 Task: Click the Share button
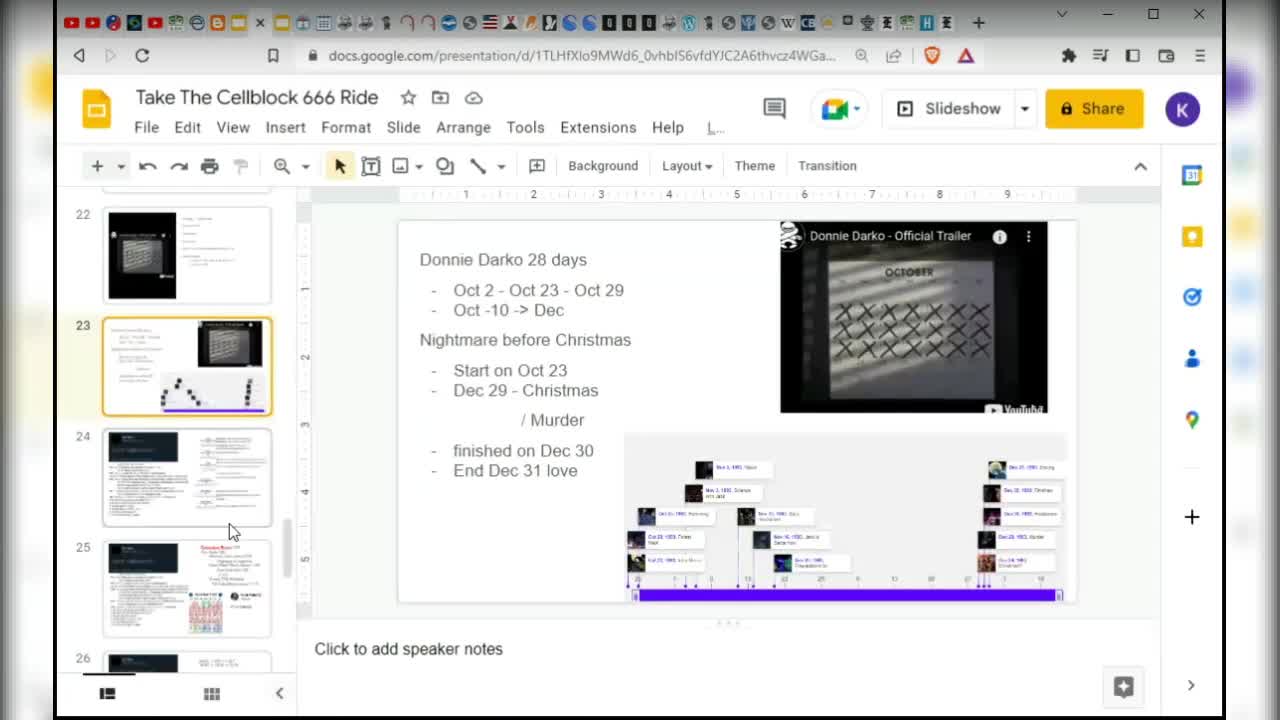(x=1094, y=109)
